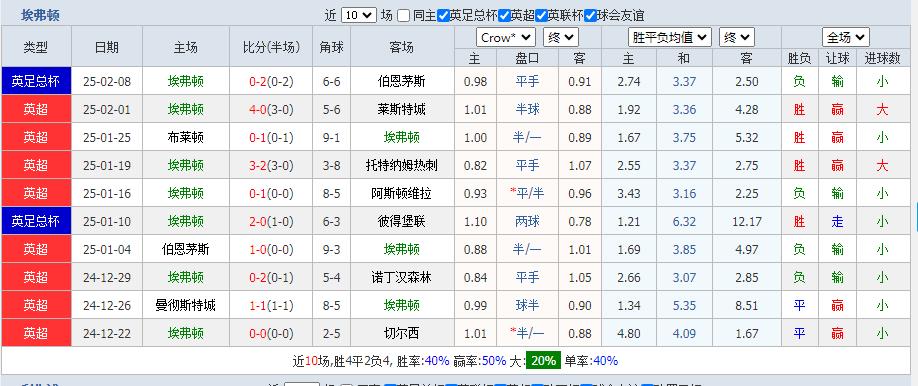Click the 类型 column header

pyautogui.click(x=36, y=47)
